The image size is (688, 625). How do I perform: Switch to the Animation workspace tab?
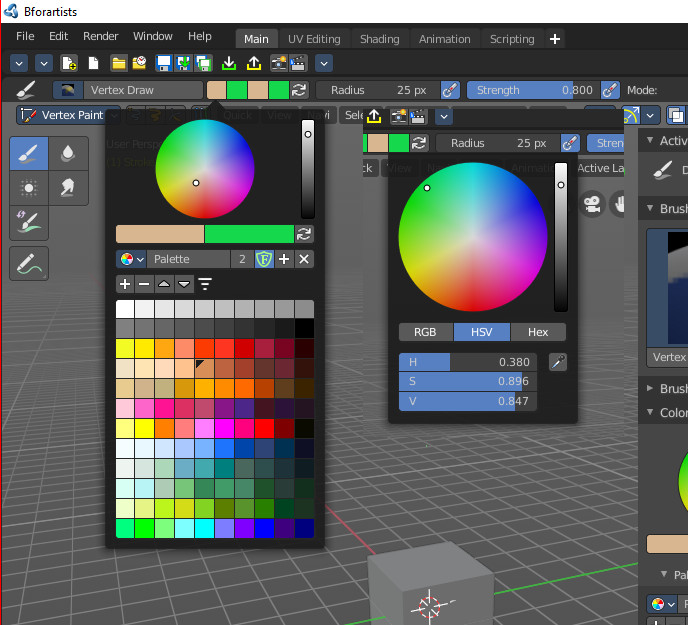(444, 39)
